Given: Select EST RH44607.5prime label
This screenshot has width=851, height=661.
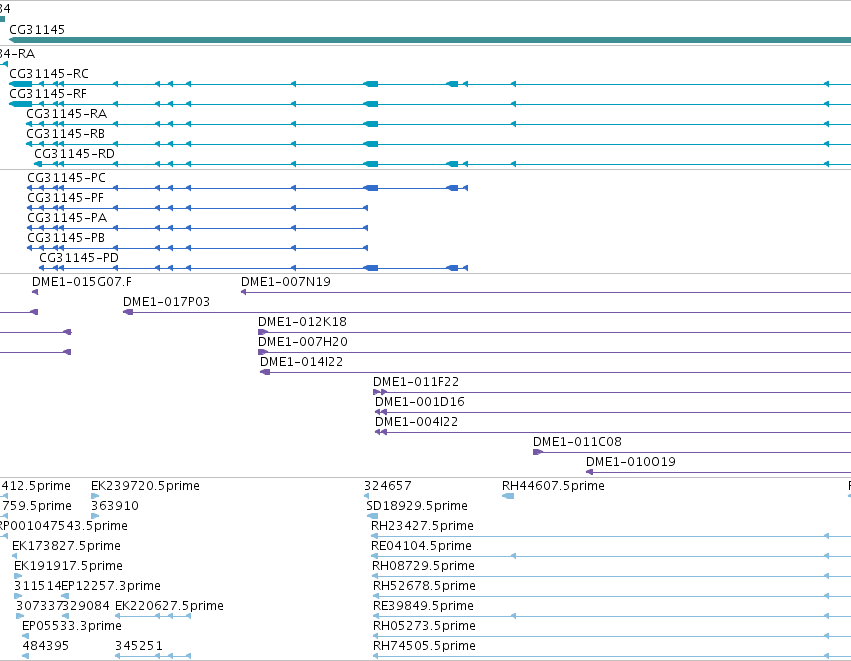Looking at the screenshot, I should point(553,486).
